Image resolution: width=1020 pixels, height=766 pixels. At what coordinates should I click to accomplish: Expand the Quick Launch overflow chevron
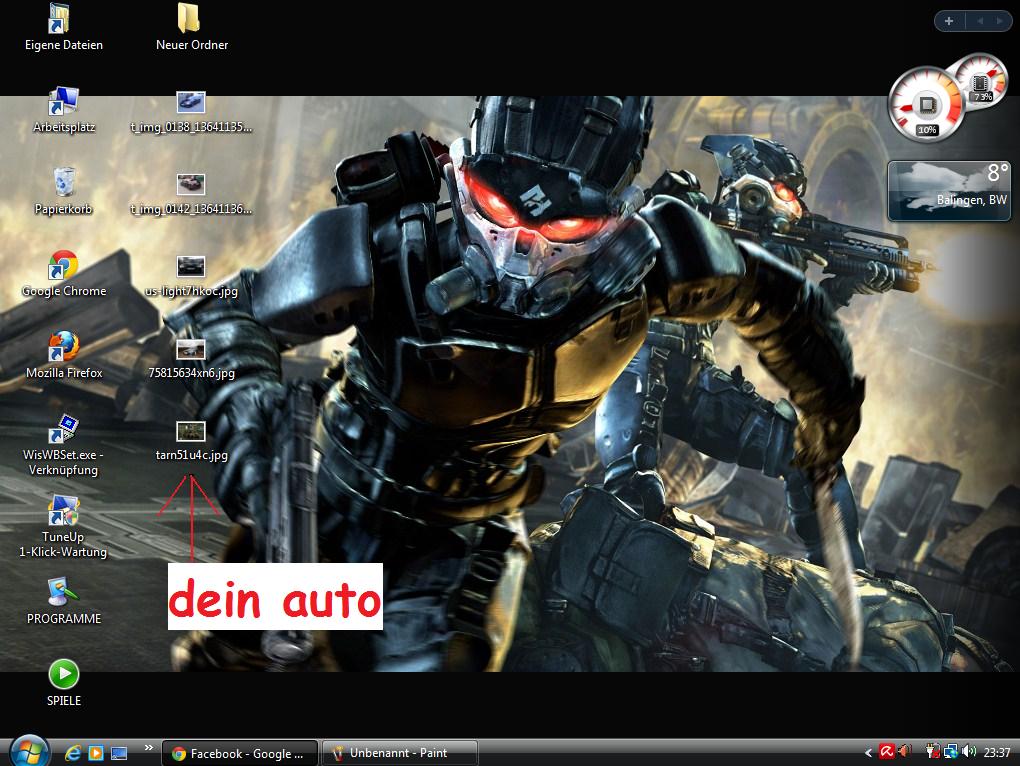pyautogui.click(x=148, y=748)
